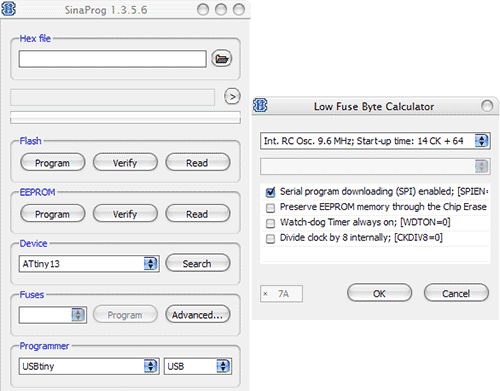Click the Fuses section label
This screenshot has width=500, height=391.
pos(32,295)
